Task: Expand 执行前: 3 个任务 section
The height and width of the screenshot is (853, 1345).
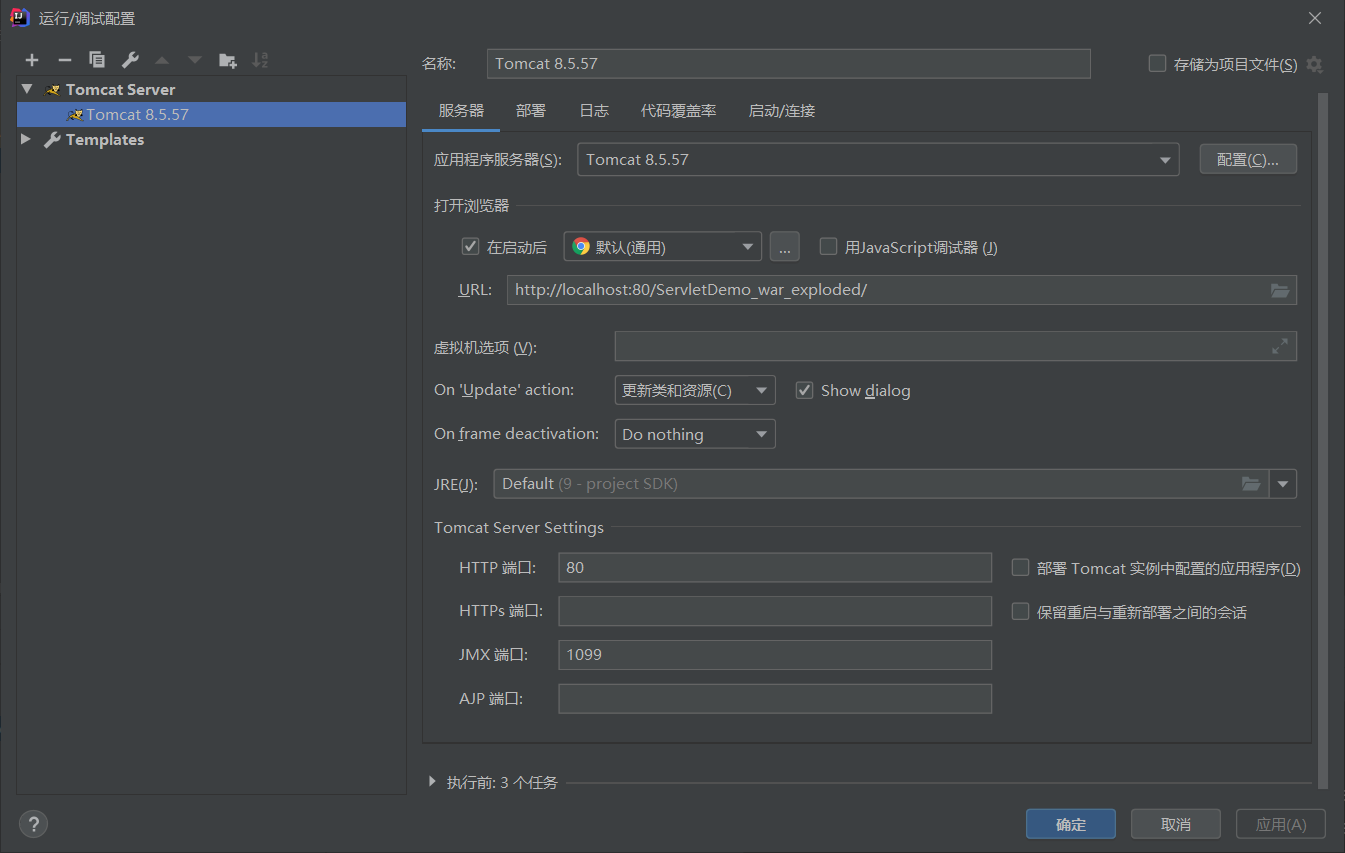Action: tap(432, 782)
